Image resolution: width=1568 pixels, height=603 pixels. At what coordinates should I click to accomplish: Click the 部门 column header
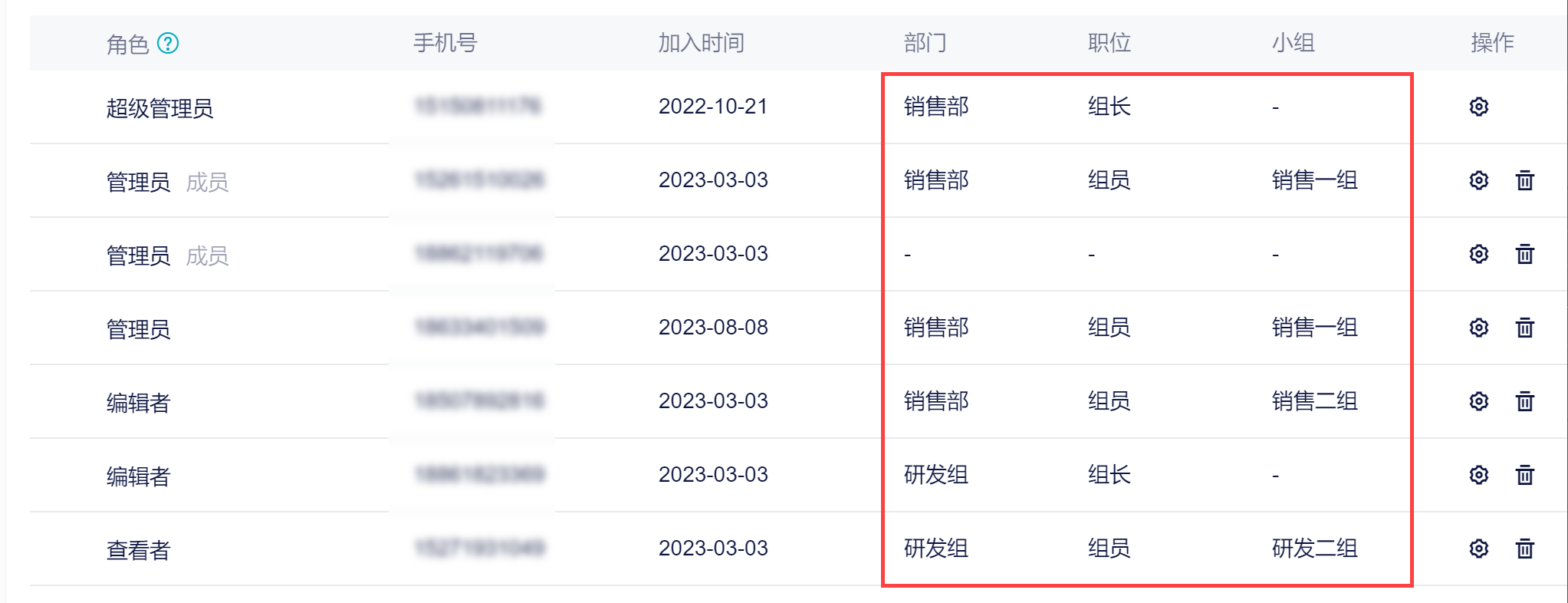(925, 43)
